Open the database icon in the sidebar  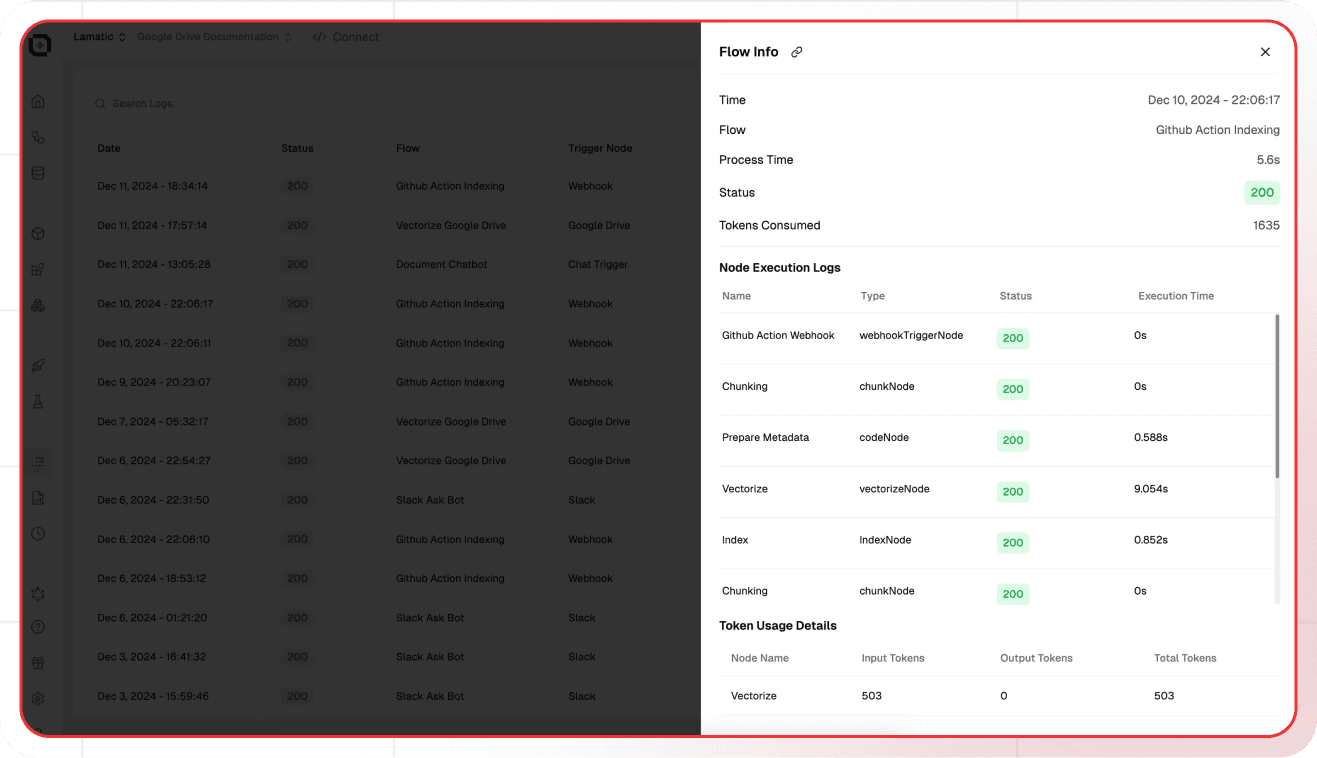point(38,173)
